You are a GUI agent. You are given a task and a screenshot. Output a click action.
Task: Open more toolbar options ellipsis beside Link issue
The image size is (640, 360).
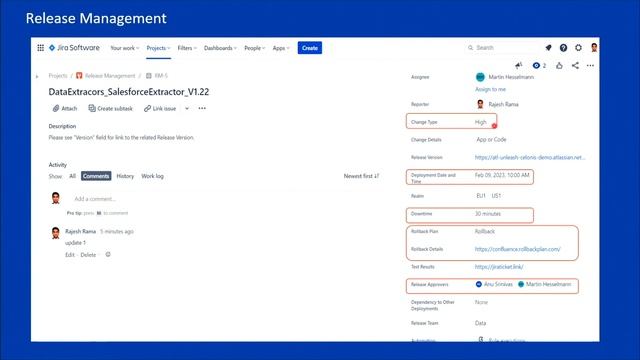point(202,109)
